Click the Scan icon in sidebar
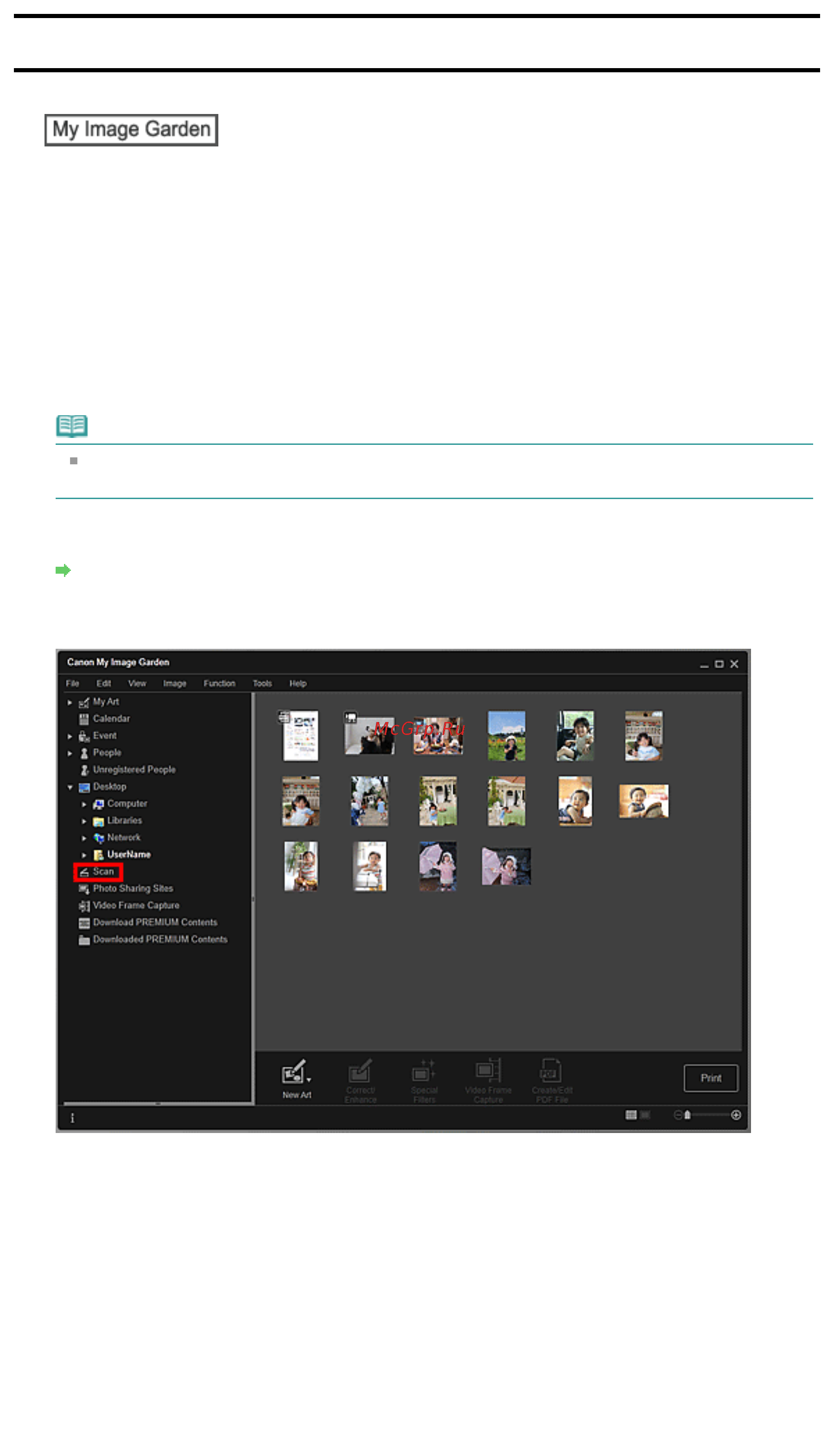The width and height of the screenshot is (834, 1456). 83,872
